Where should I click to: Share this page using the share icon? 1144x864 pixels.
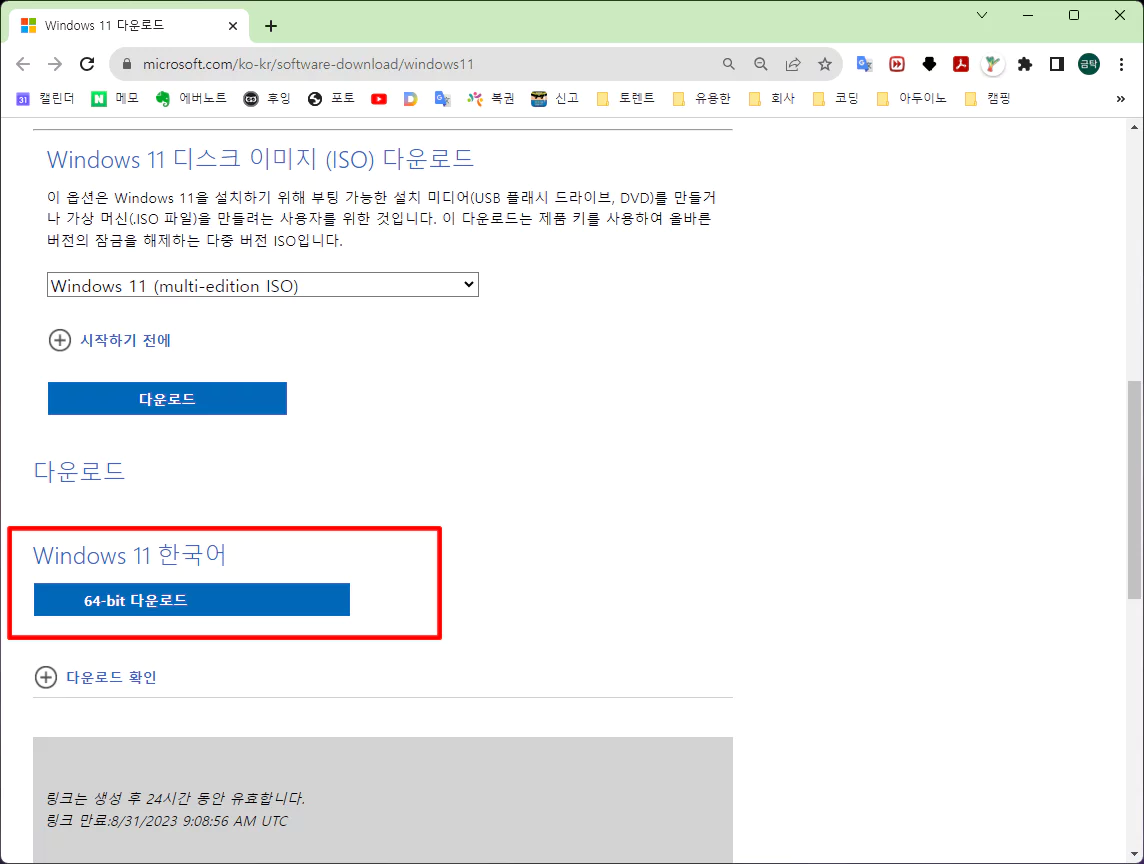click(792, 64)
